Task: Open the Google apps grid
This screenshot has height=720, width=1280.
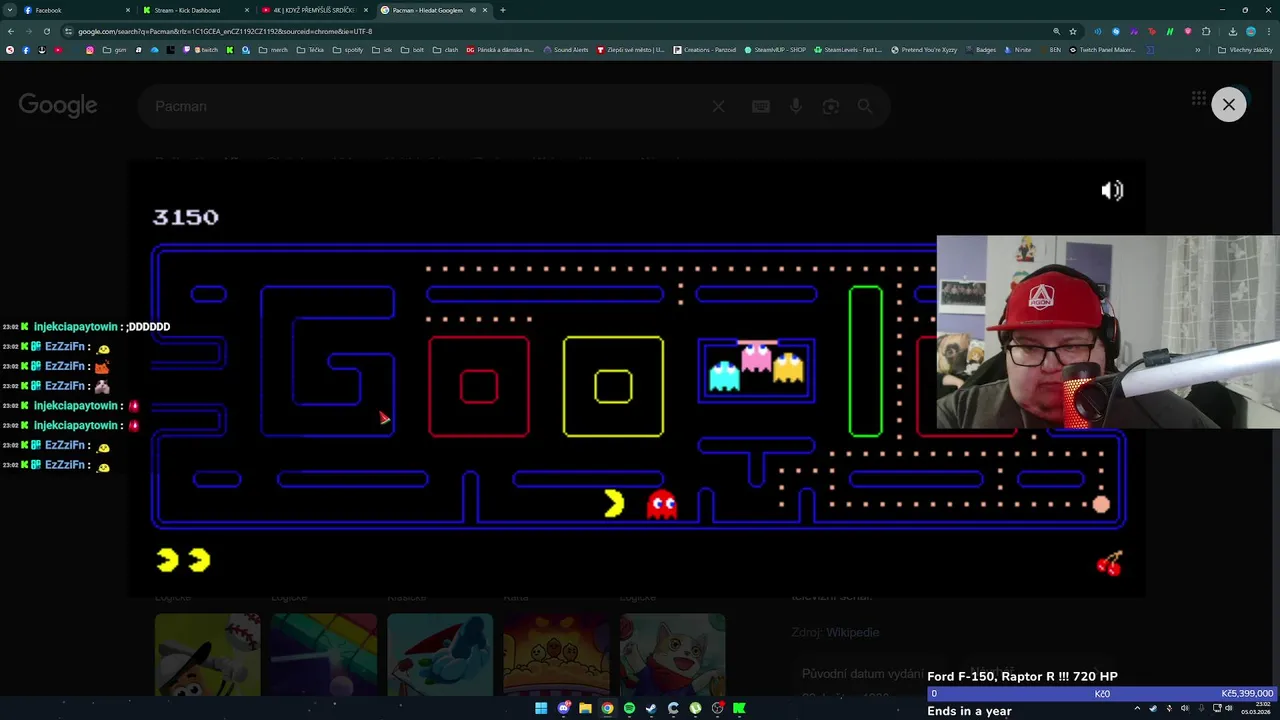Action: point(1198,98)
